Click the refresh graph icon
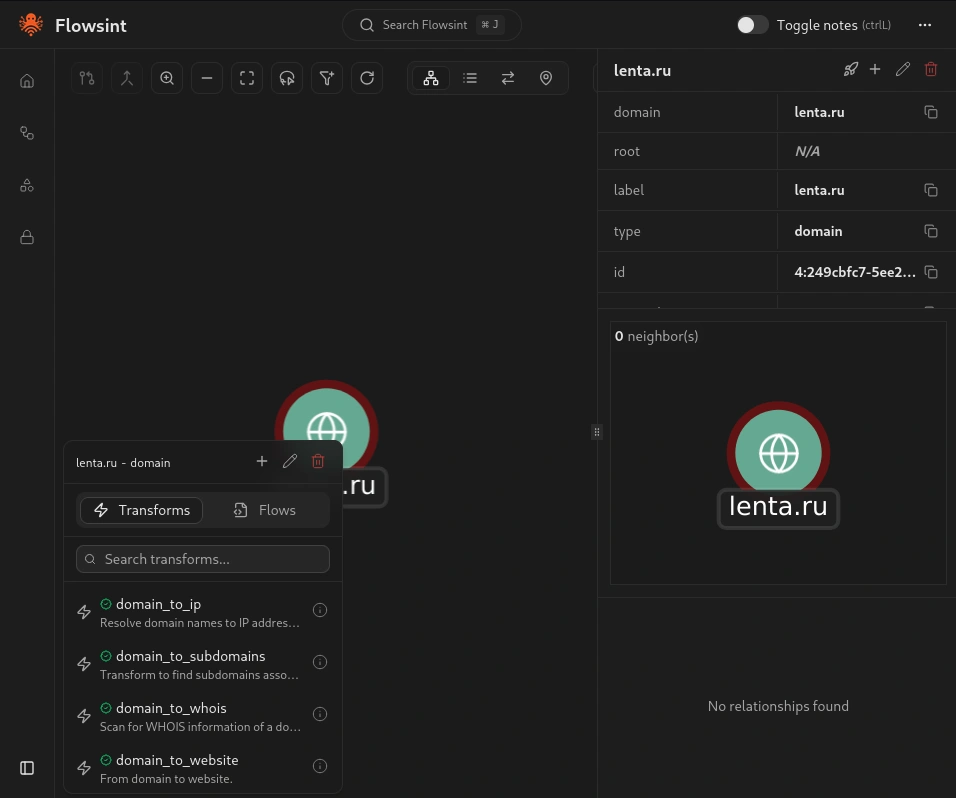Image resolution: width=956 pixels, height=798 pixels. [x=367, y=78]
